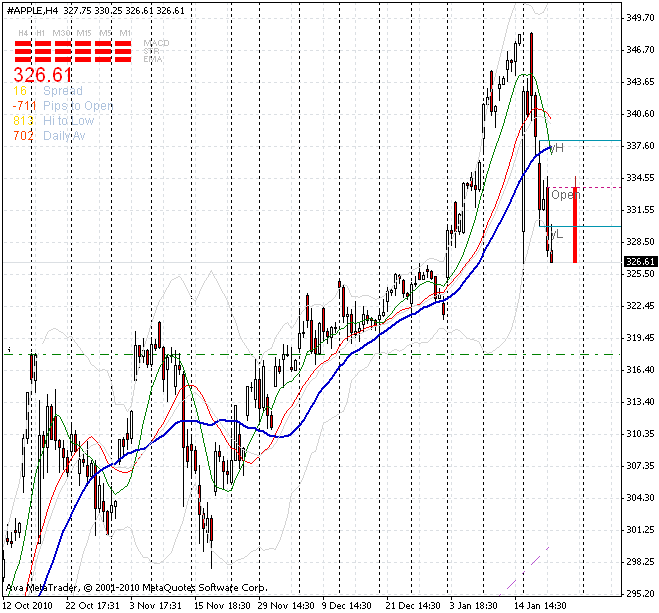
Task: Click the 702 Daily Av readout
Action: [49, 136]
